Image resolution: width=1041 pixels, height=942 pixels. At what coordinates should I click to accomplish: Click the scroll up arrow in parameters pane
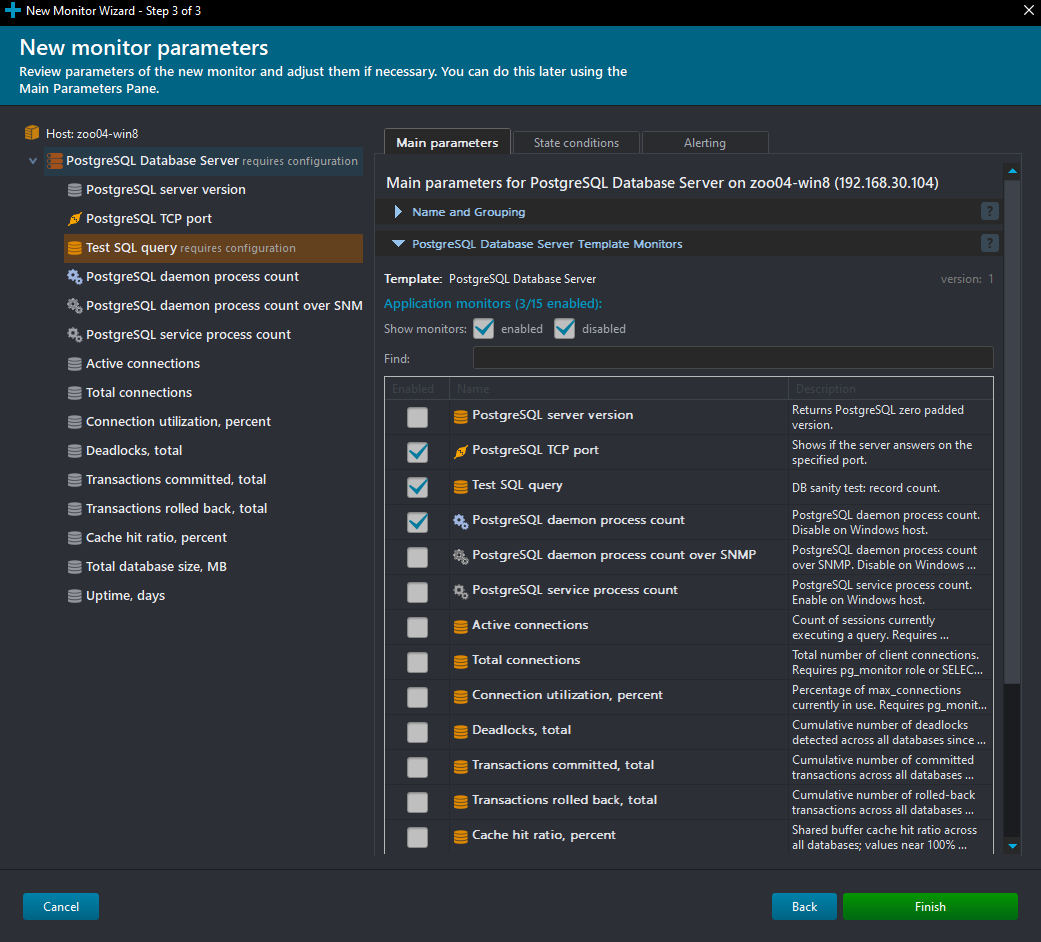click(1012, 171)
